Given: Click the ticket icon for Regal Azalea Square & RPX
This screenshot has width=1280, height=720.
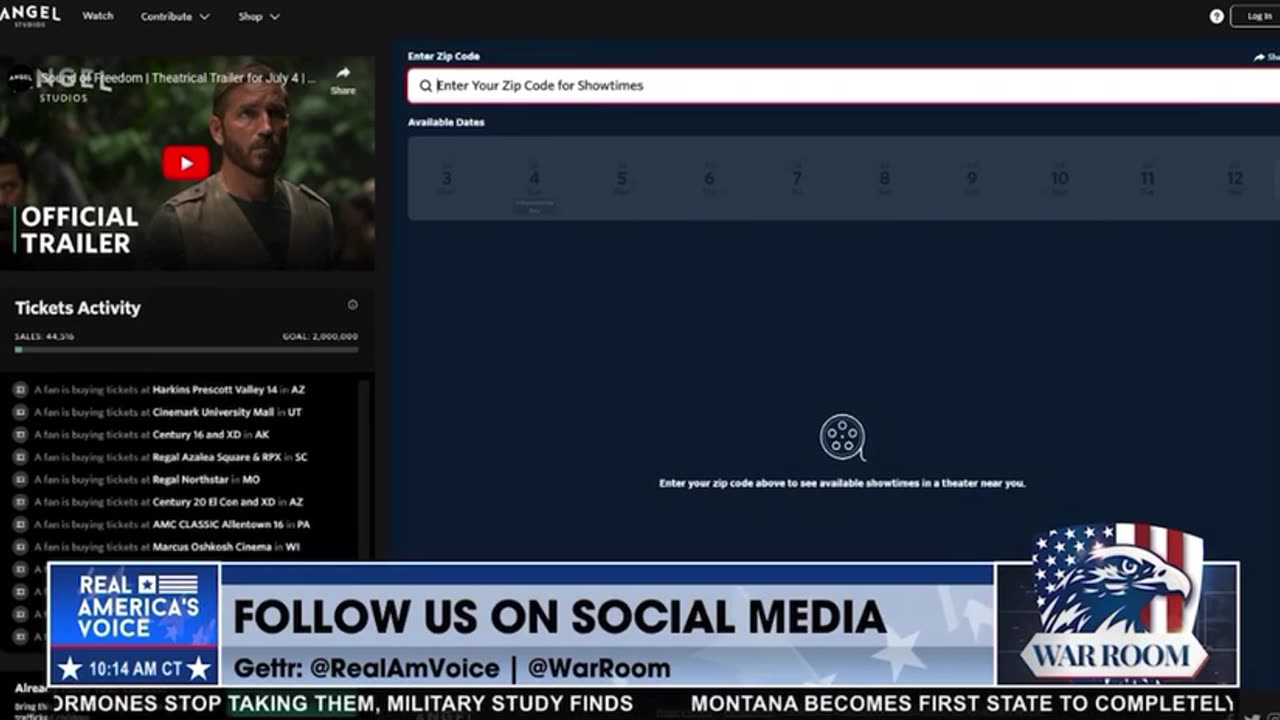Looking at the screenshot, I should coord(20,457).
